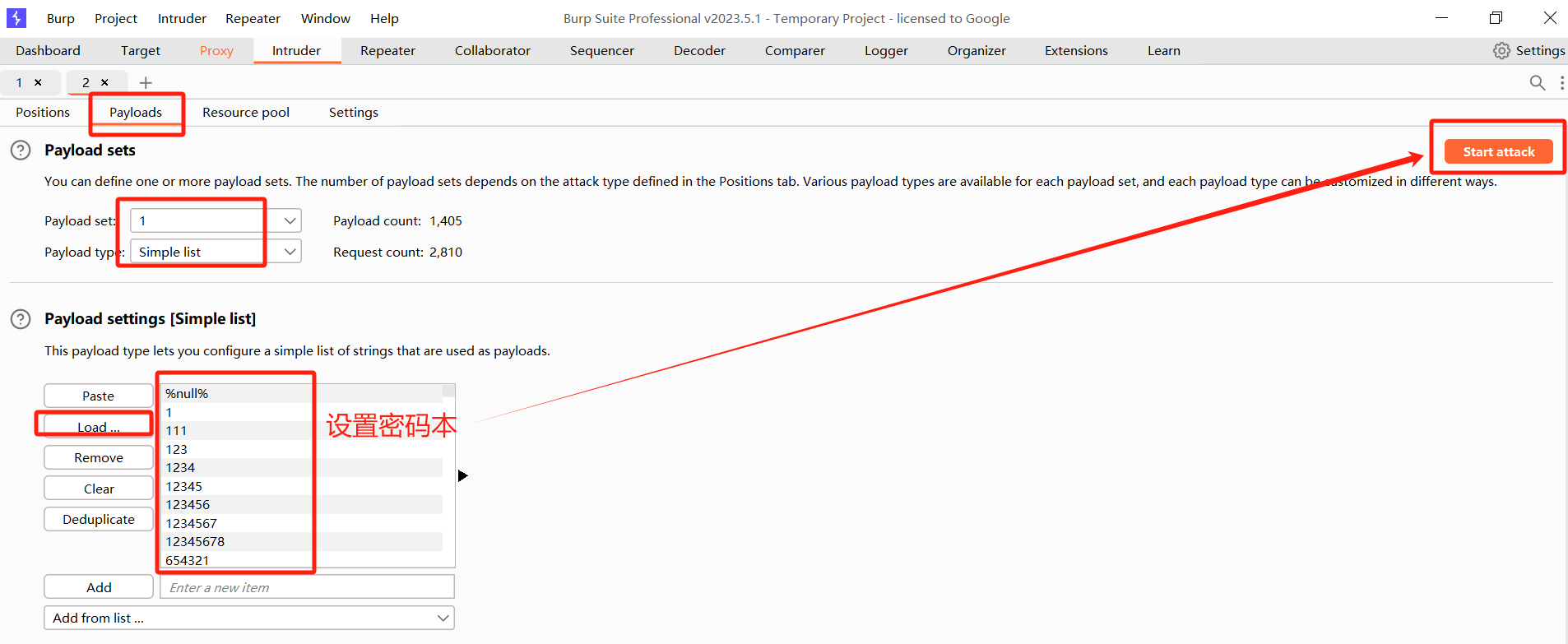Open the Project menu

(x=116, y=18)
